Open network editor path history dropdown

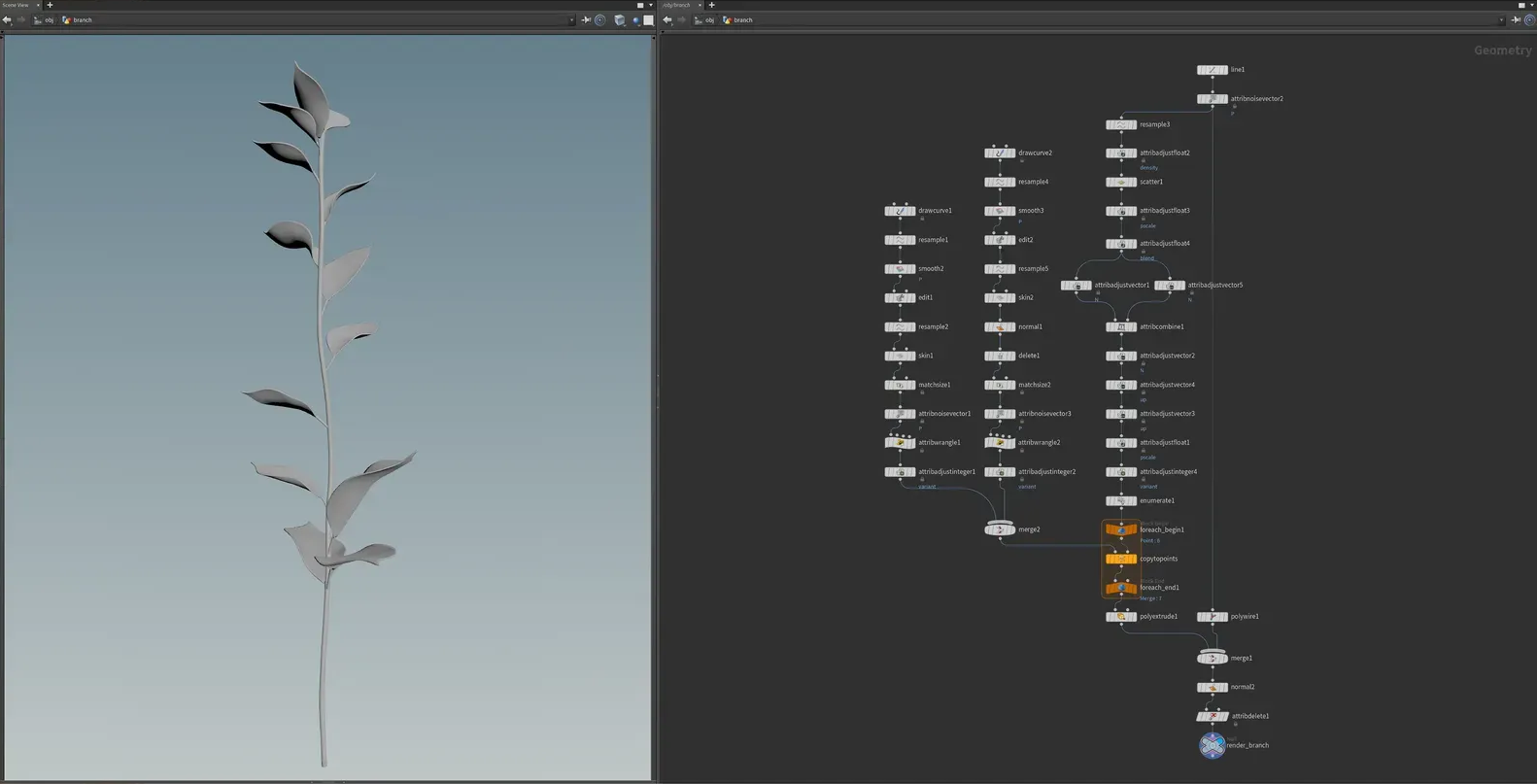pos(1501,19)
